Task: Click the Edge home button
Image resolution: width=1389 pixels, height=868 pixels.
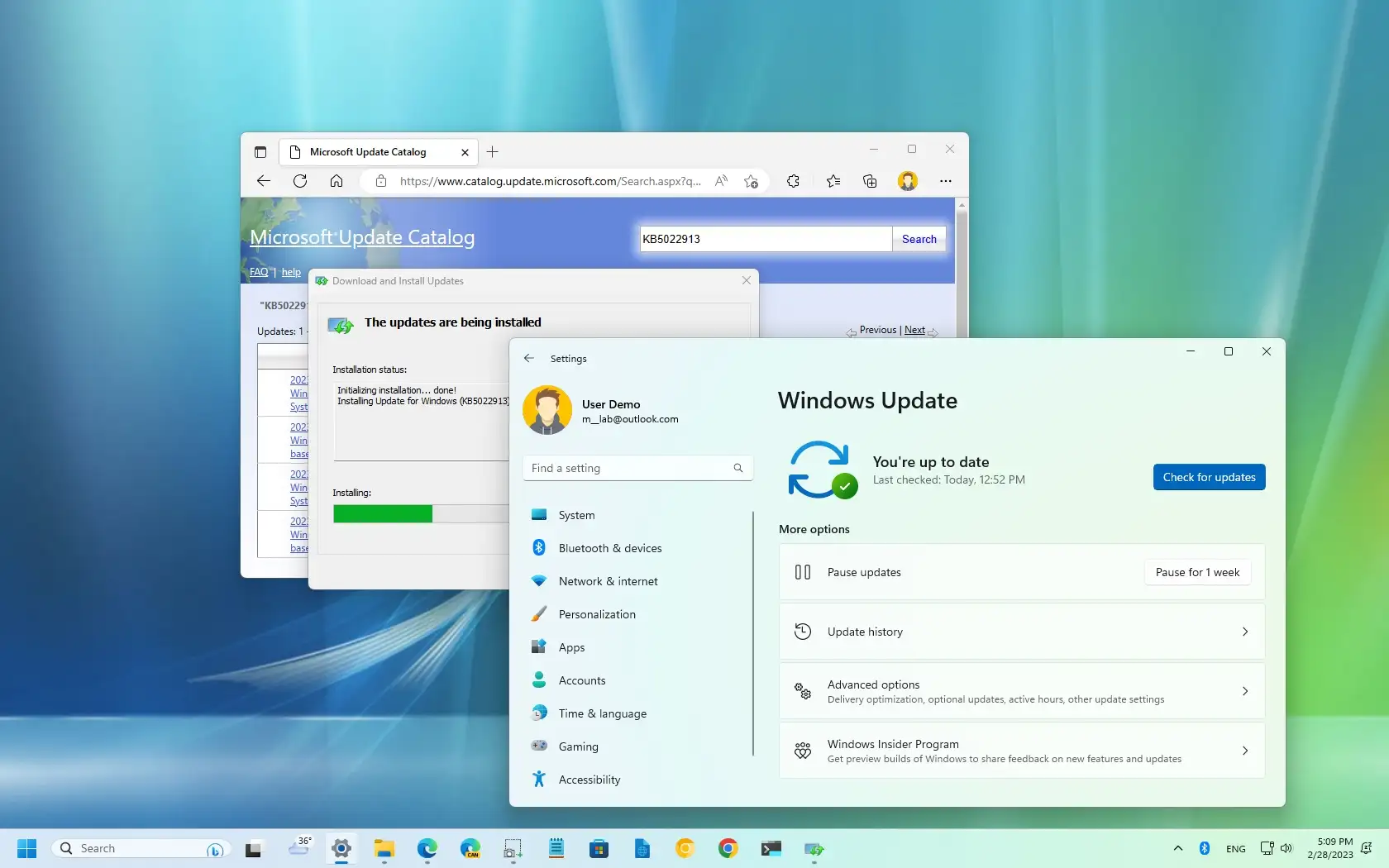Action: 337,181
